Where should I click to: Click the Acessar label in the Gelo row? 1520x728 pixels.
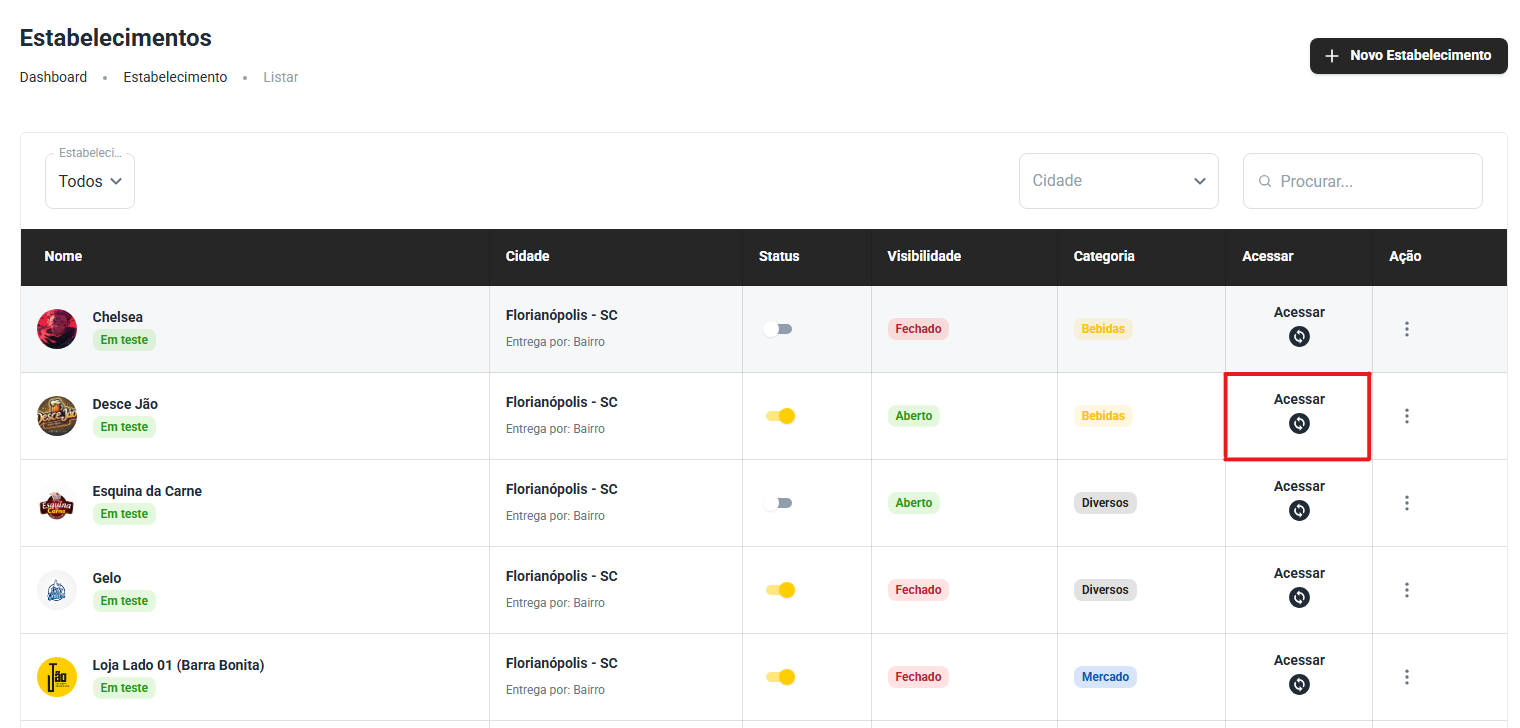point(1299,573)
